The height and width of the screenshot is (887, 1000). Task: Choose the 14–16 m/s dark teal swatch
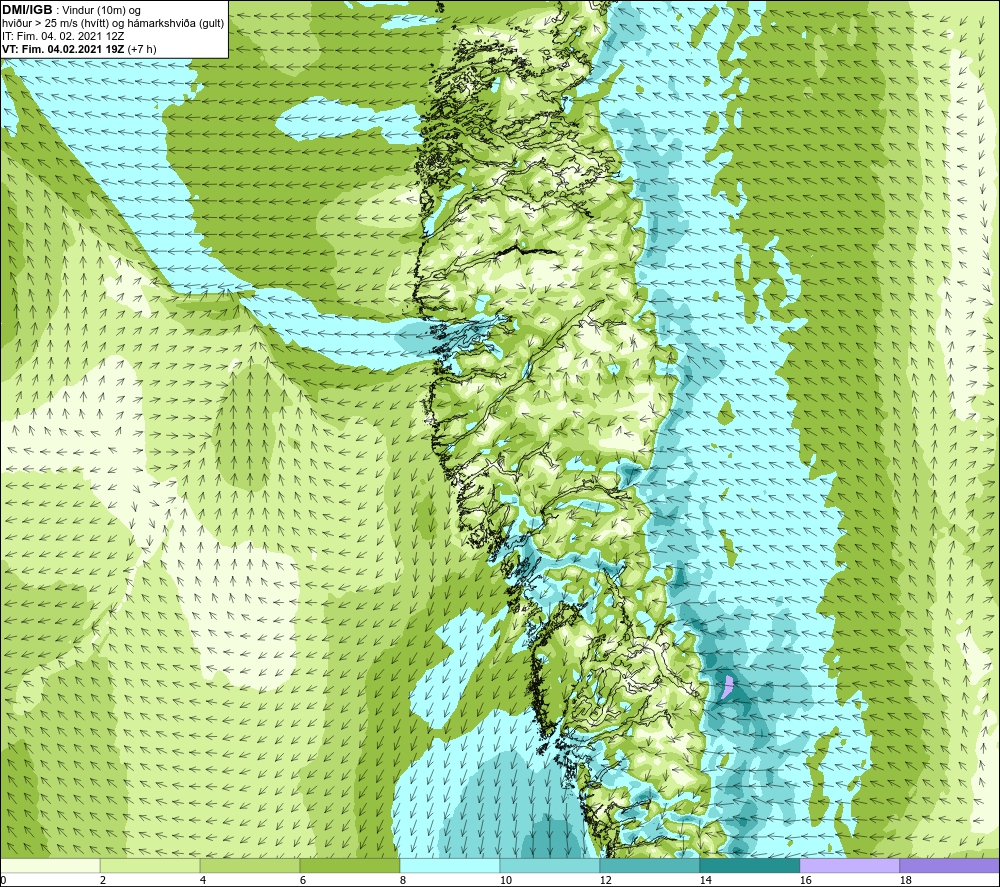click(x=750, y=865)
